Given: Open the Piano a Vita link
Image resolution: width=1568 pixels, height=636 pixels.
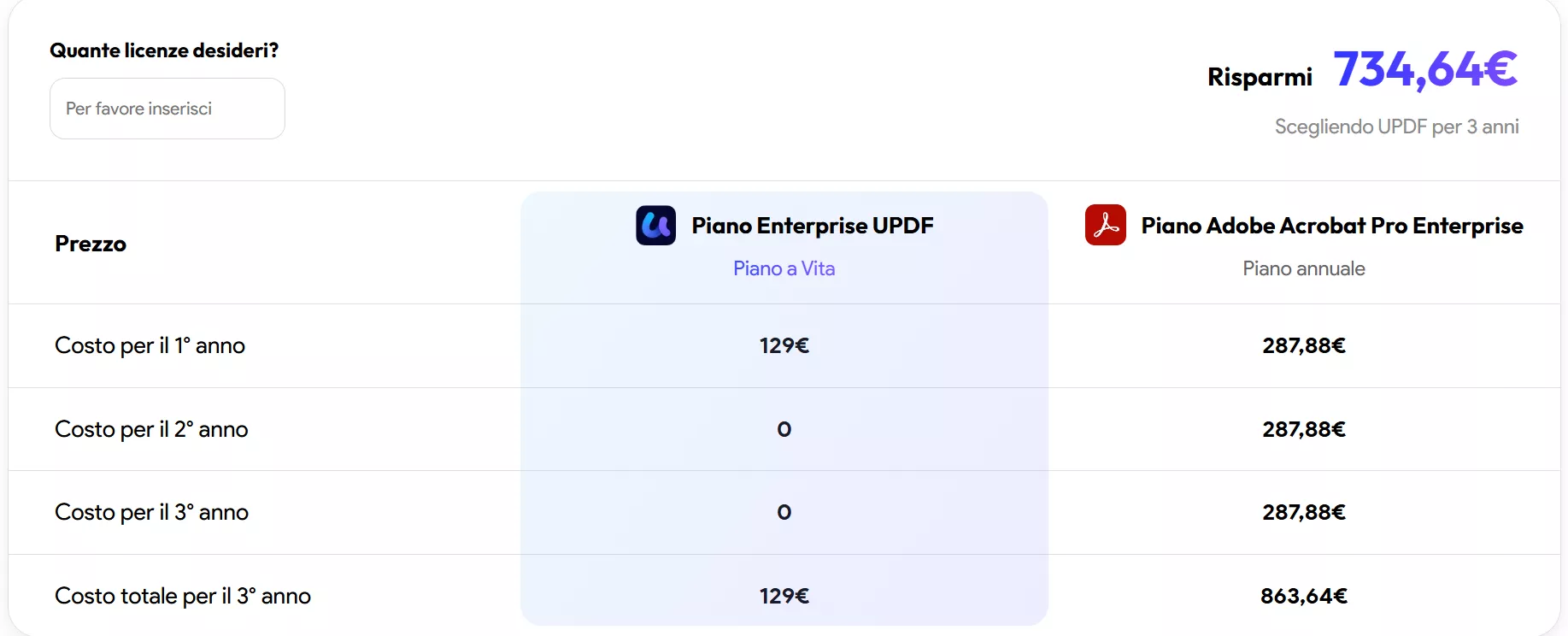Looking at the screenshot, I should click(783, 268).
